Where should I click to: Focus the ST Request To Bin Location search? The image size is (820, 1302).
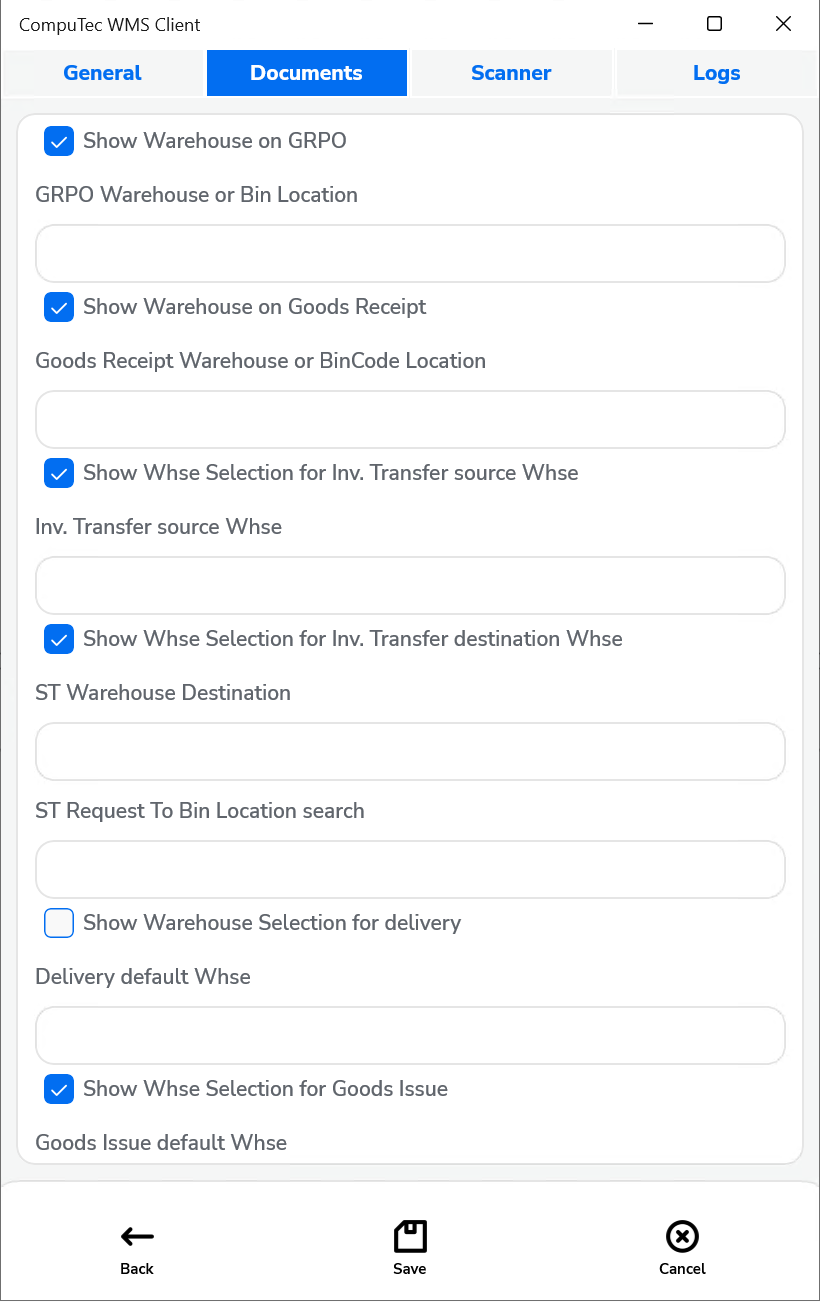pos(410,869)
